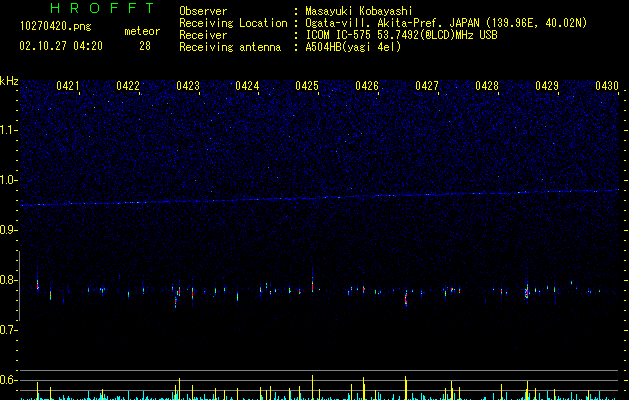Viewport: 629px width, 400px height.
Task: Click the 0429 time marker
Action: pyautogui.click(x=547, y=86)
